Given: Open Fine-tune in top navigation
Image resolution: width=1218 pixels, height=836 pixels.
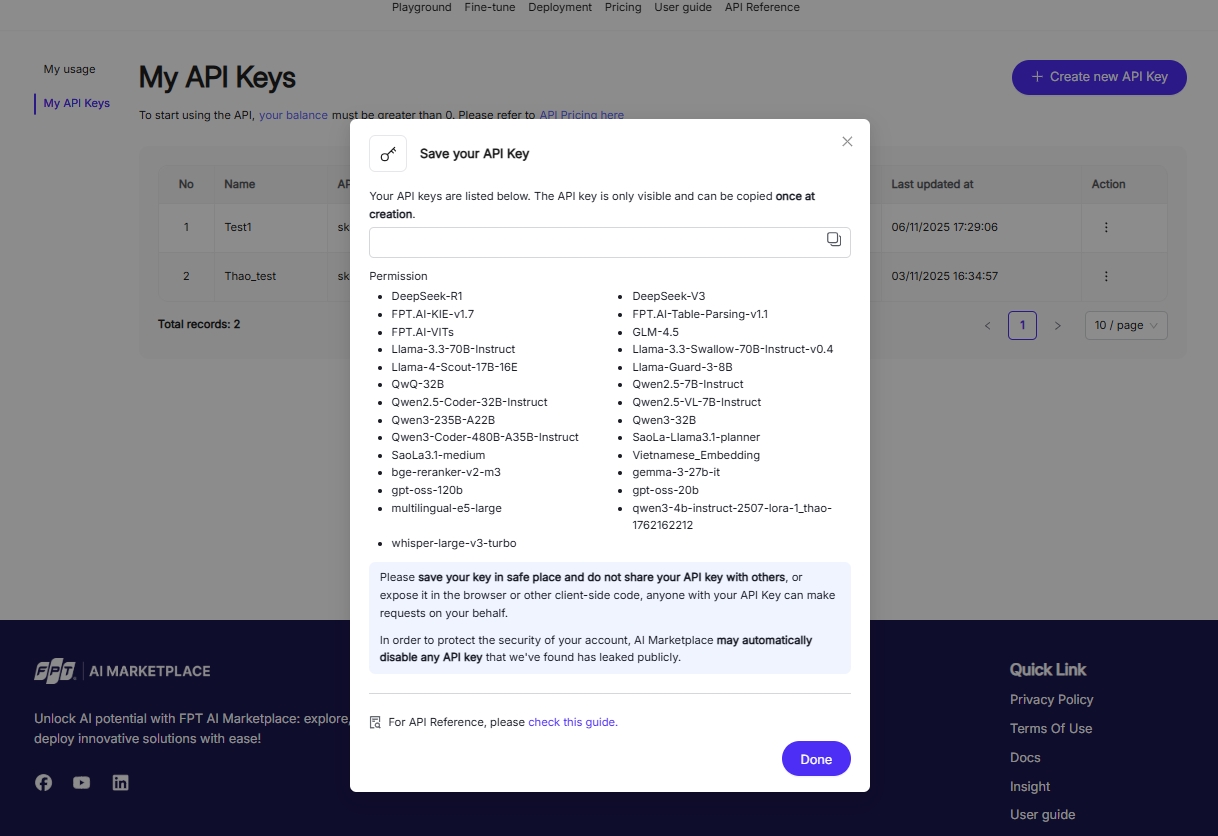Looking at the screenshot, I should click(x=490, y=7).
